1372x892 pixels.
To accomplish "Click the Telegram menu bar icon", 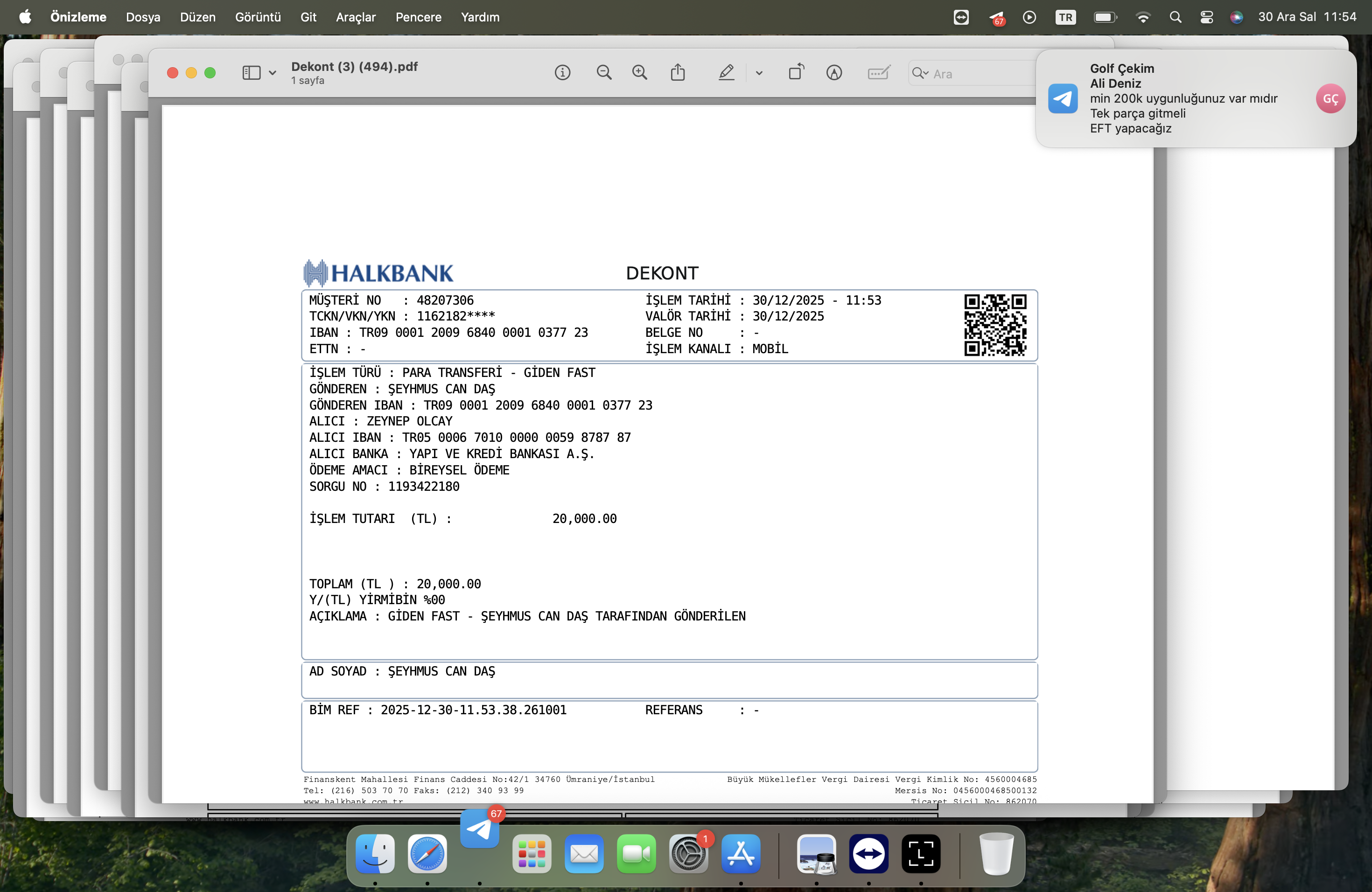I will click(997, 18).
